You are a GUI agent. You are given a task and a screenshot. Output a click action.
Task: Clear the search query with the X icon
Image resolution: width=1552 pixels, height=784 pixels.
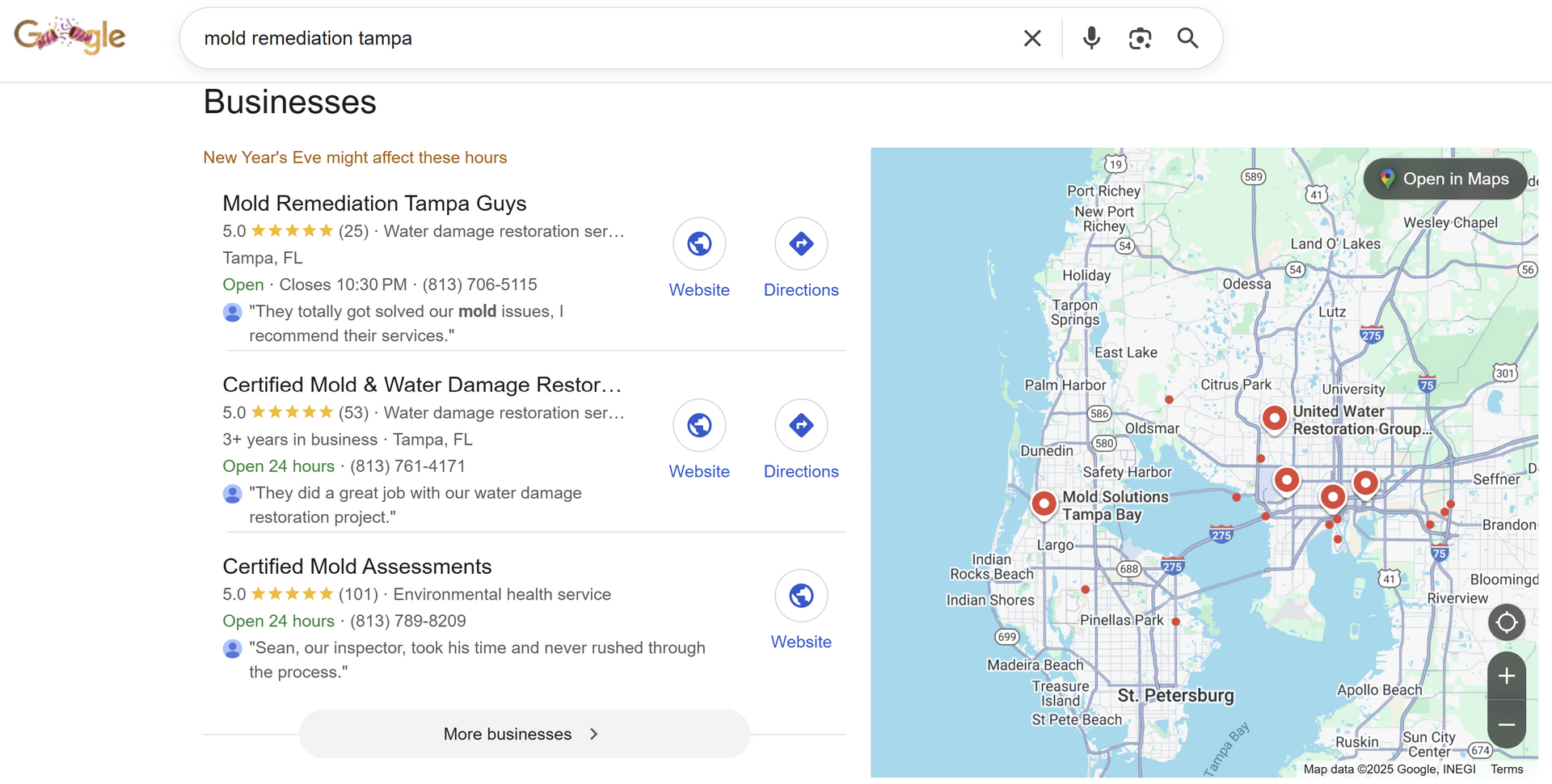click(1032, 38)
